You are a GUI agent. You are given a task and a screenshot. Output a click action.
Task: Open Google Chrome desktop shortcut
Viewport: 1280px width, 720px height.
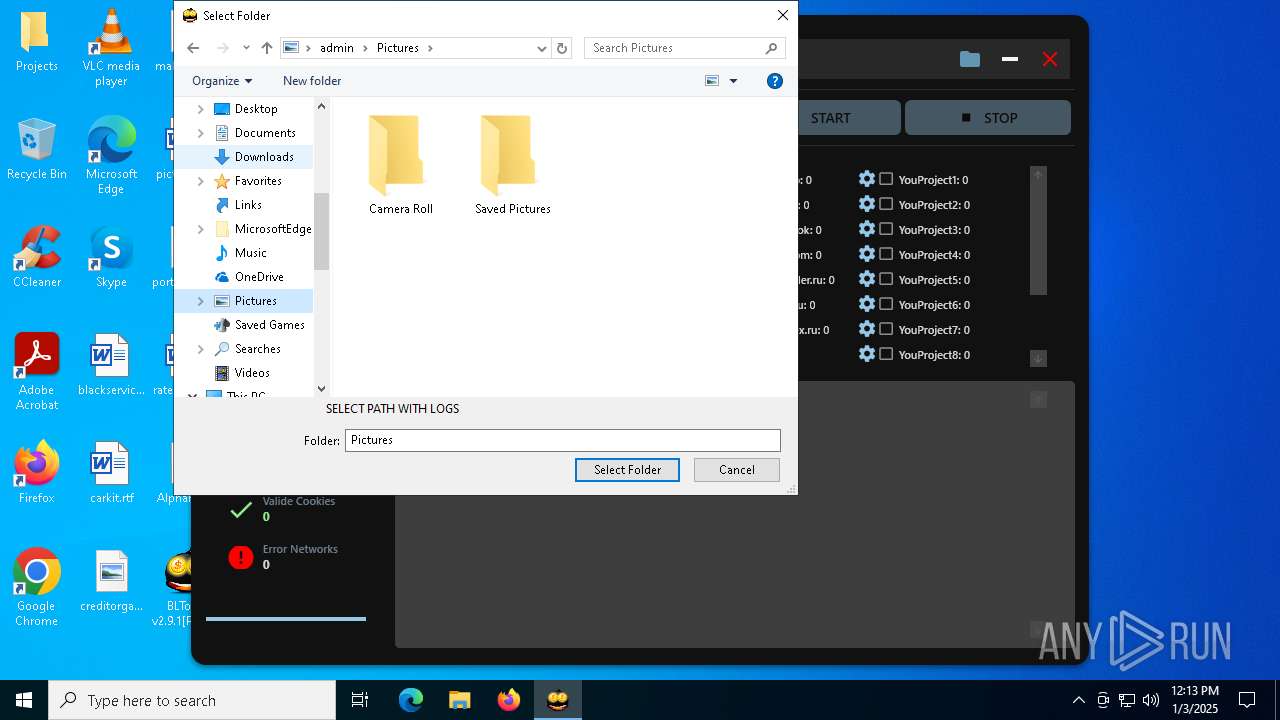tap(37, 588)
